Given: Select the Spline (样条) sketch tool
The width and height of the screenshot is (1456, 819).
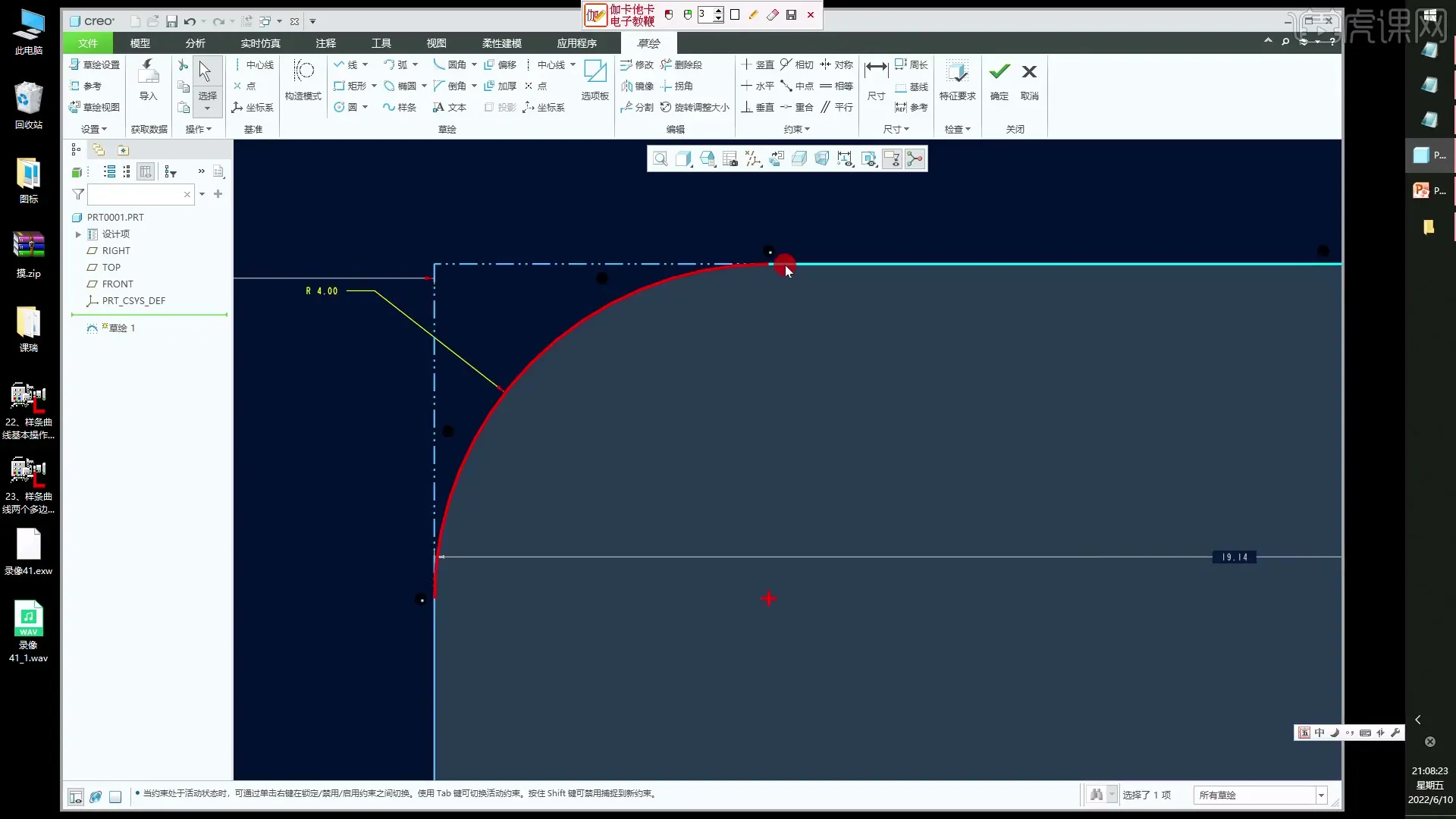Looking at the screenshot, I should (x=400, y=107).
